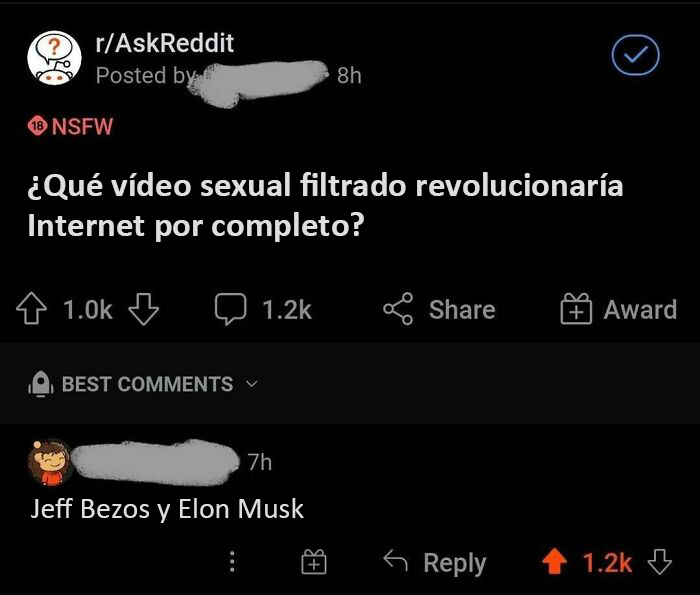Downvote the Jeff Bezos y Elon Musk comment
The width and height of the screenshot is (700, 595).
(659, 562)
